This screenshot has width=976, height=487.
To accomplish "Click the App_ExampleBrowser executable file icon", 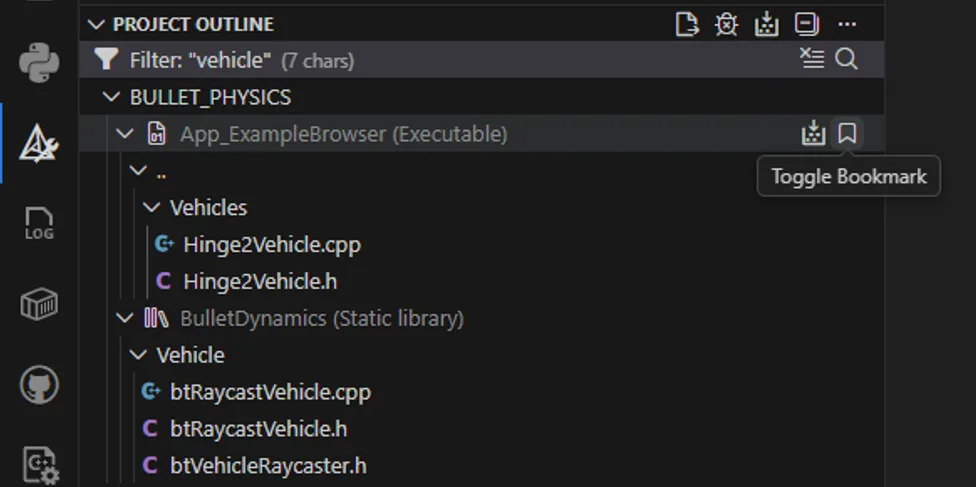I will [156, 133].
